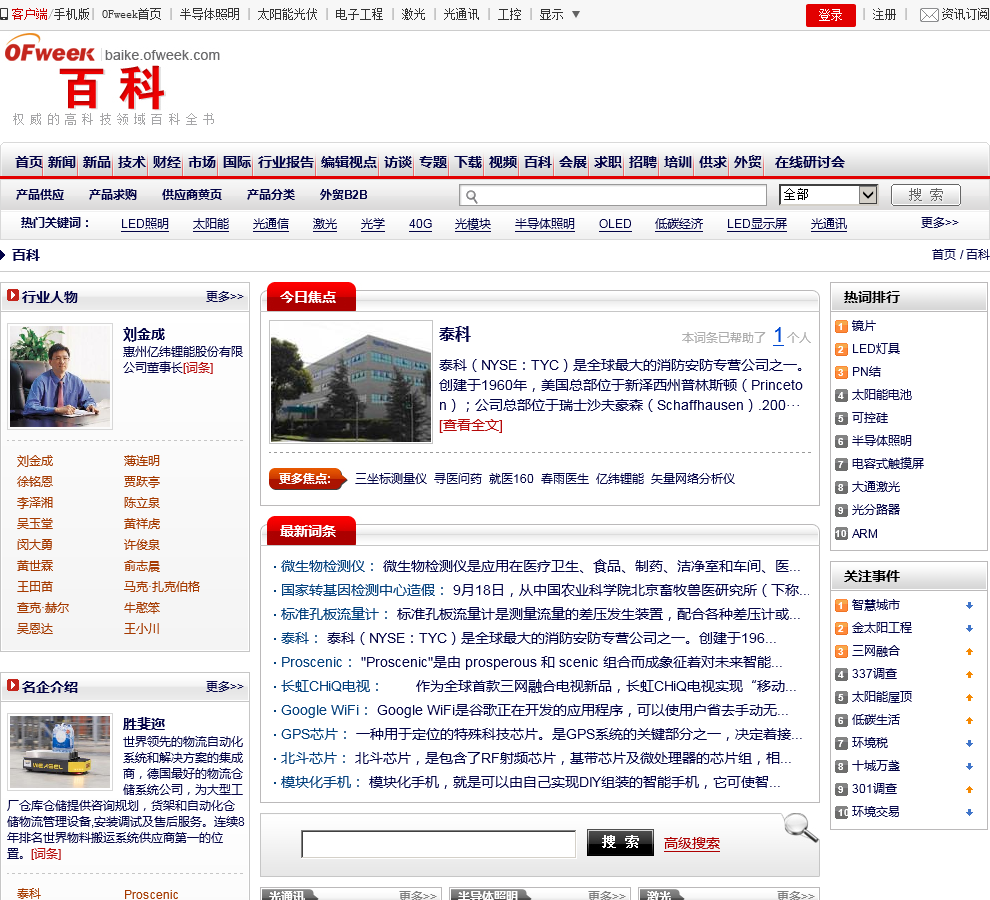This screenshot has height=900, width=990.
Task: Open 太阳能屋顶 in 关注事件
Action: coord(881,697)
